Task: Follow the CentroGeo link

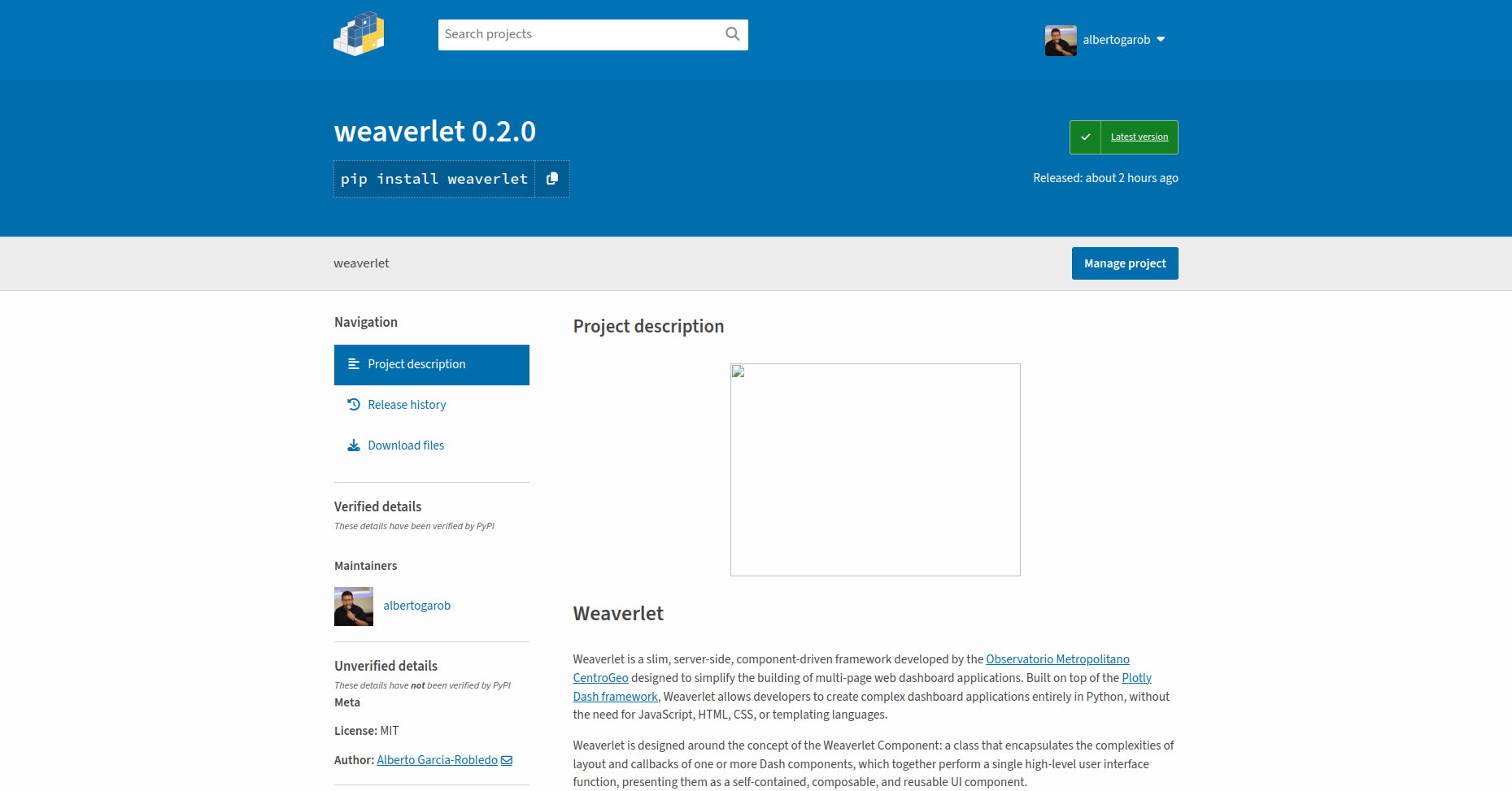Action: [600, 678]
